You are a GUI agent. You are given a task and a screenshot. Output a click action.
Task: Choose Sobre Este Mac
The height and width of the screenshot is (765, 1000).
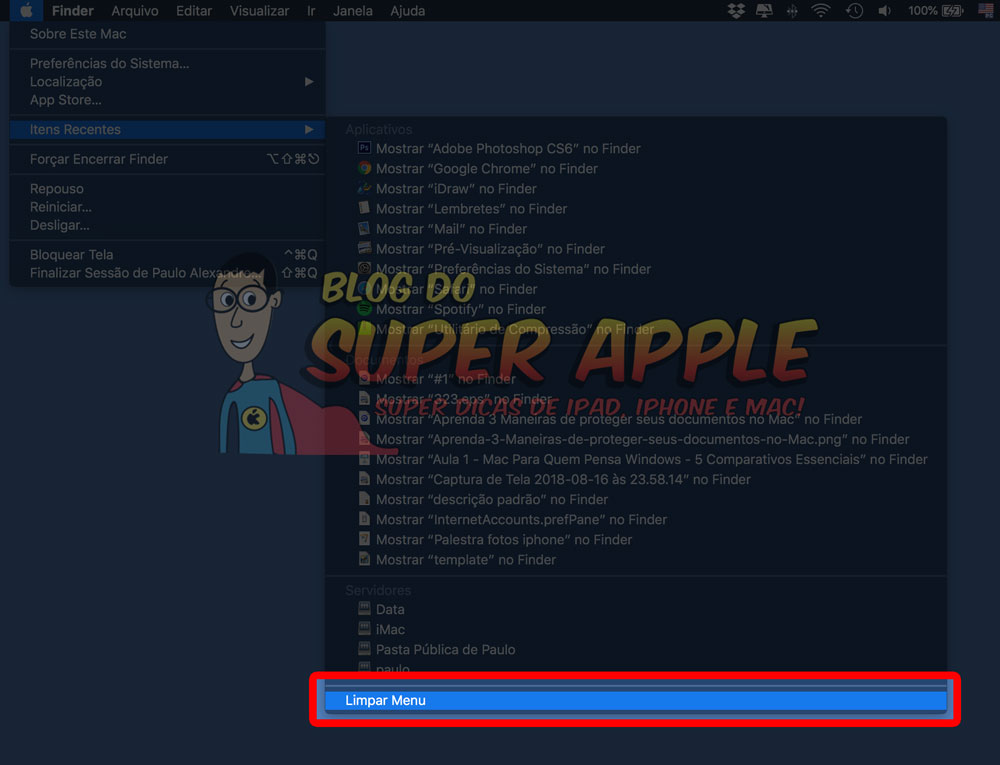[x=78, y=34]
